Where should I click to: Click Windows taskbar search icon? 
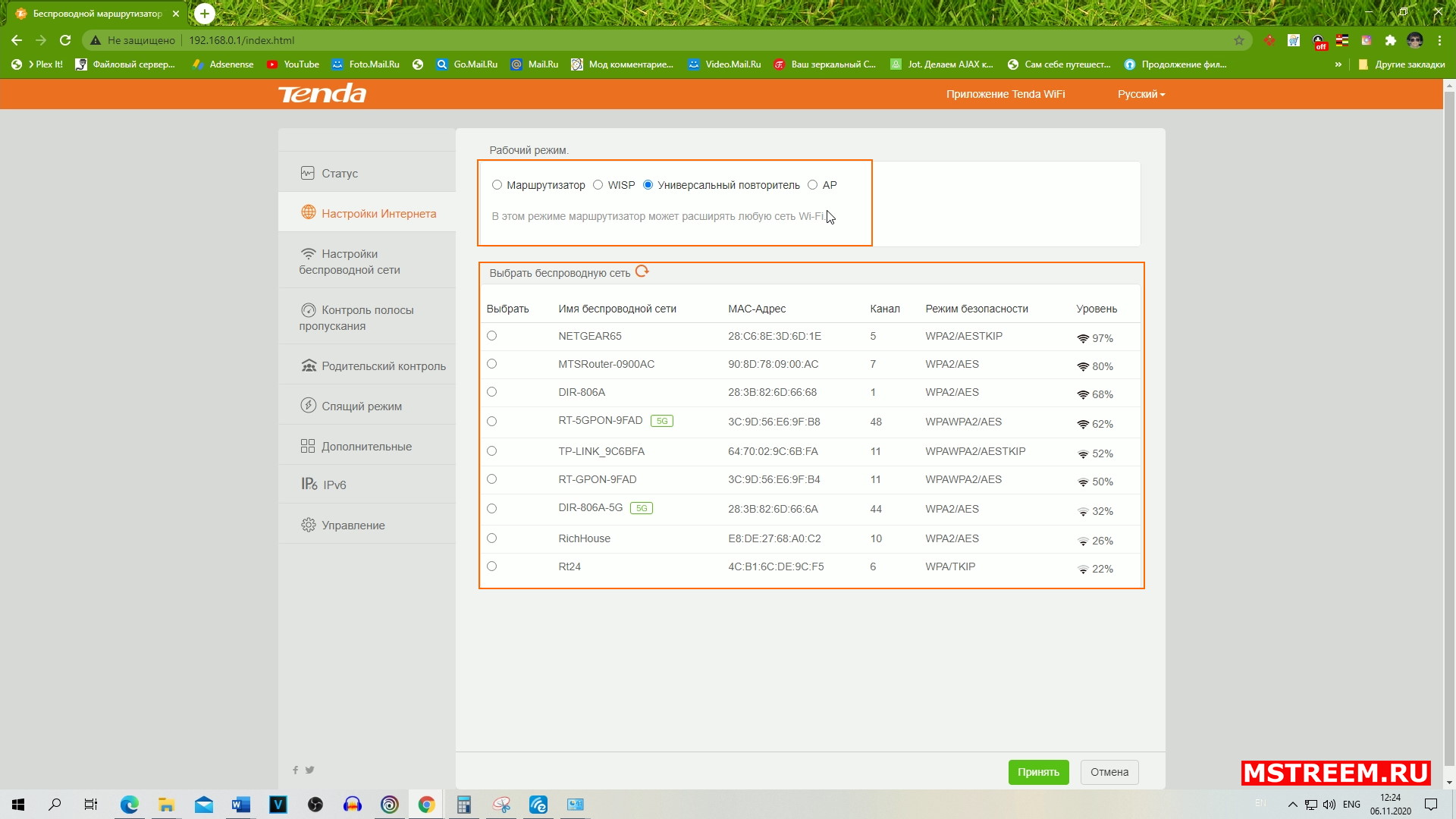coord(55,804)
